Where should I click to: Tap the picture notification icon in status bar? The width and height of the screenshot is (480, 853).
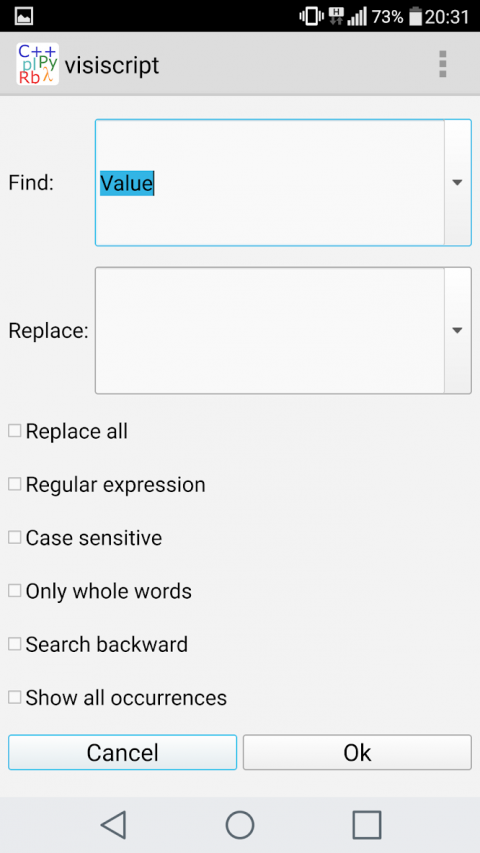click(24, 16)
